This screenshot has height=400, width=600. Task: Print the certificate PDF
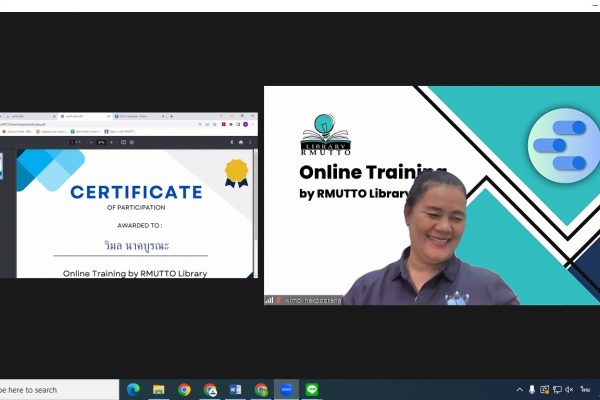pyautogui.click(x=241, y=142)
